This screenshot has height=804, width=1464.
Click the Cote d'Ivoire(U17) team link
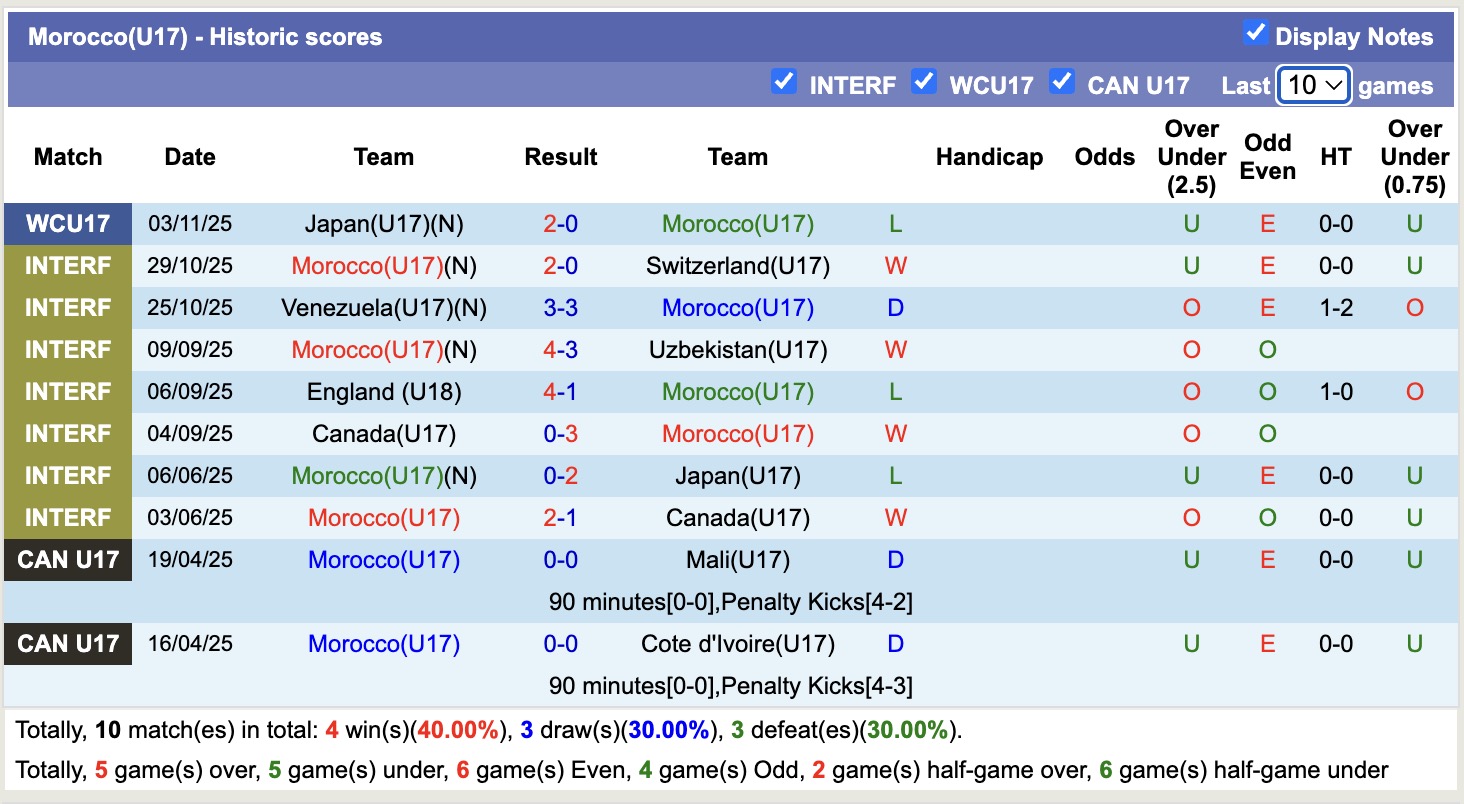738,644
